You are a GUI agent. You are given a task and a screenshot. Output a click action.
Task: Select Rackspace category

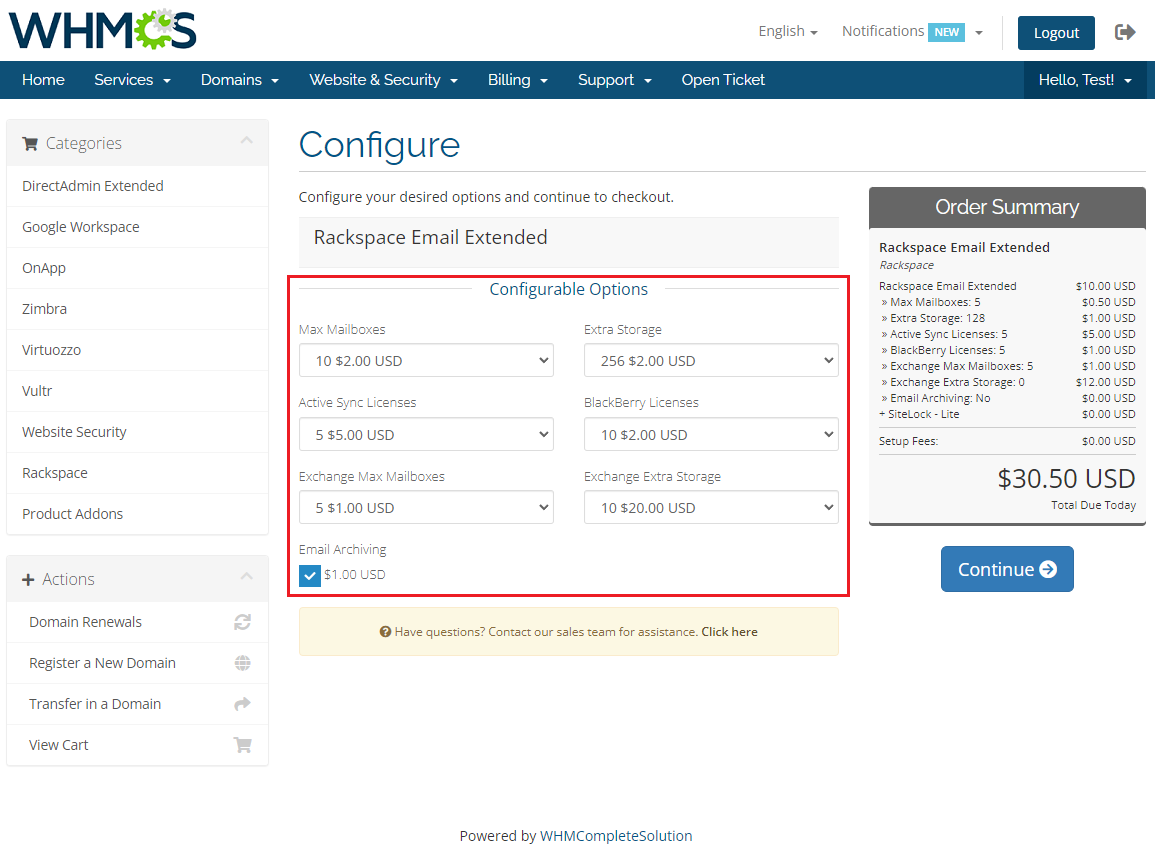point(137,473)
